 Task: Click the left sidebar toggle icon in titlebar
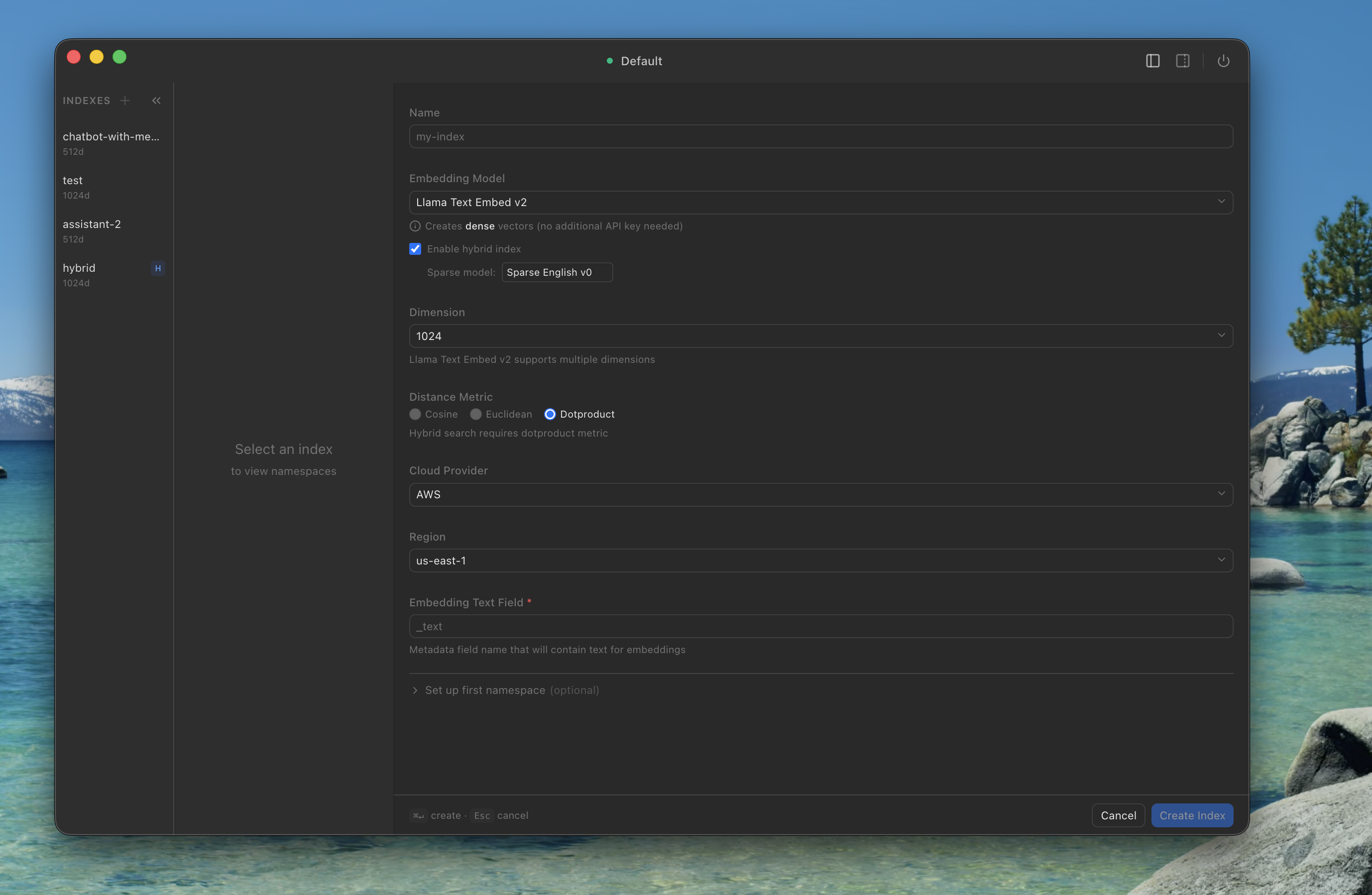pos(1152,61)
